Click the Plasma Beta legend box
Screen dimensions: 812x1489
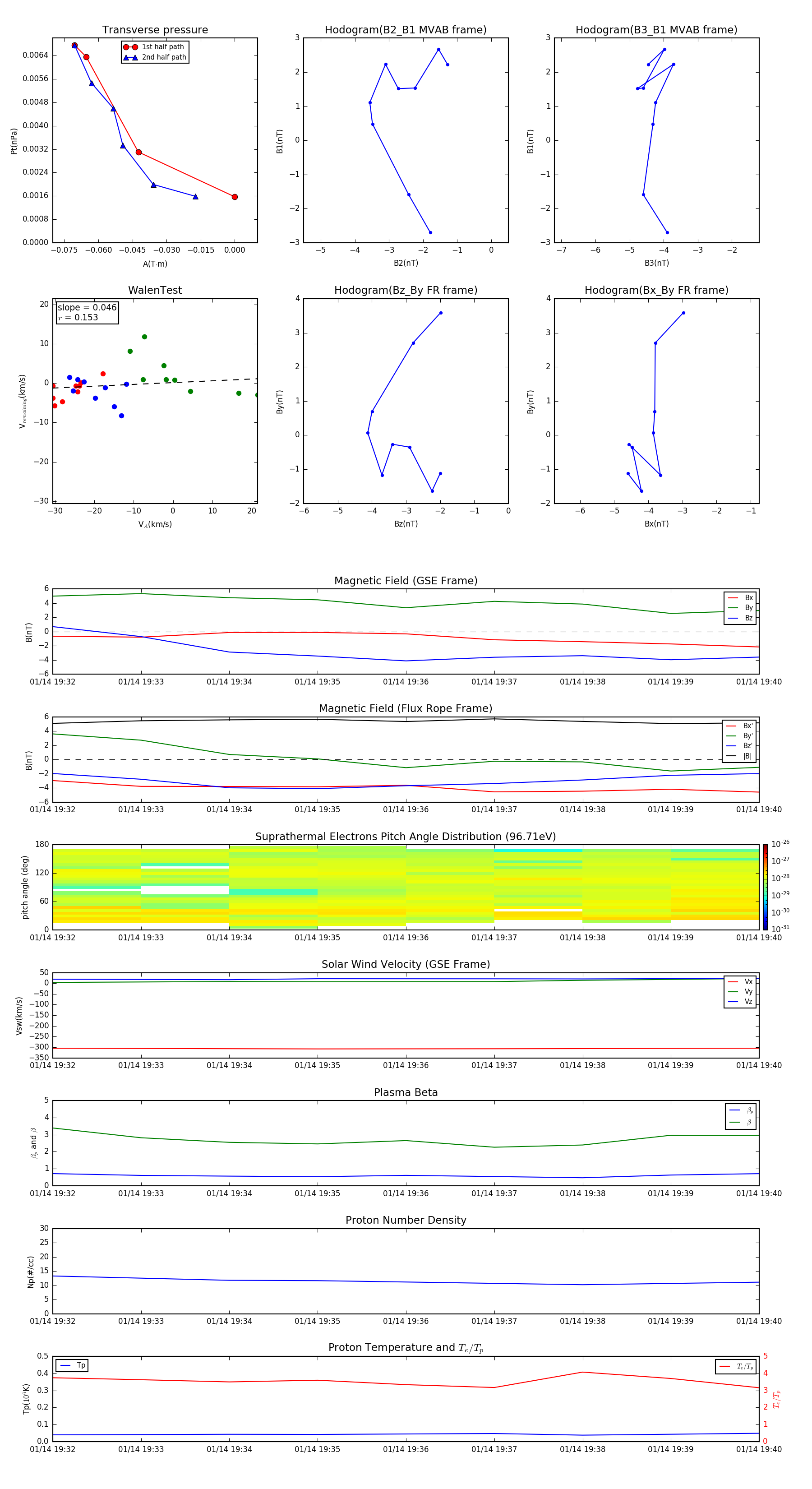[740, 1116]
